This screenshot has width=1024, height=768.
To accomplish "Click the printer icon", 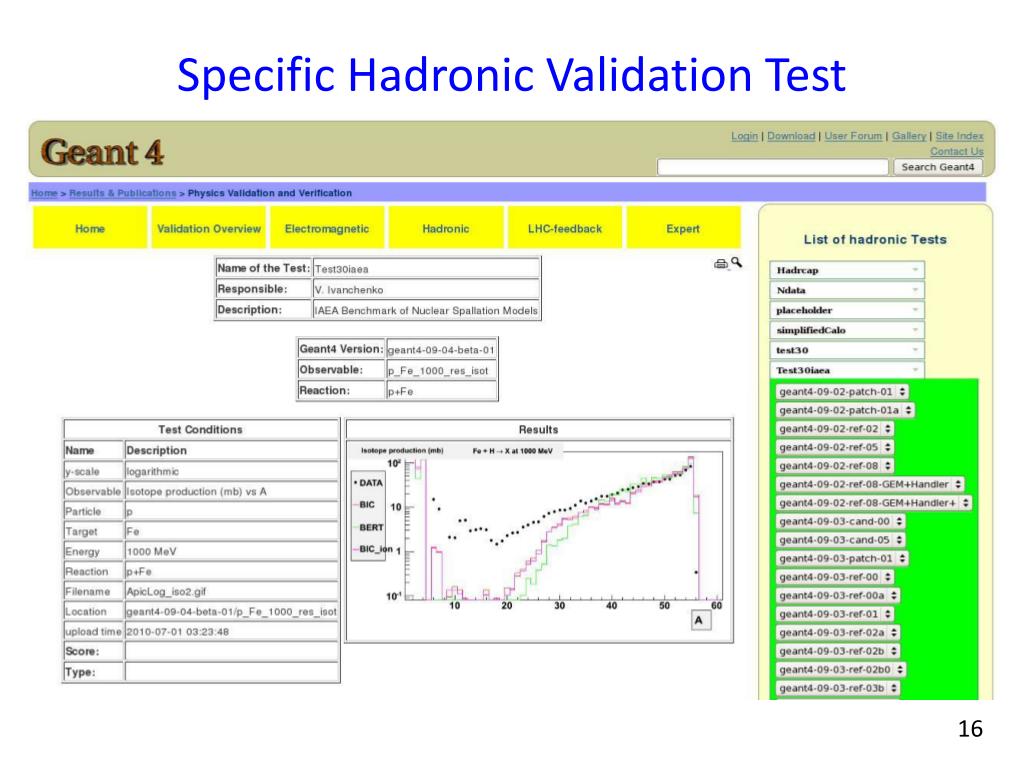I will click(x=720, y=264).
